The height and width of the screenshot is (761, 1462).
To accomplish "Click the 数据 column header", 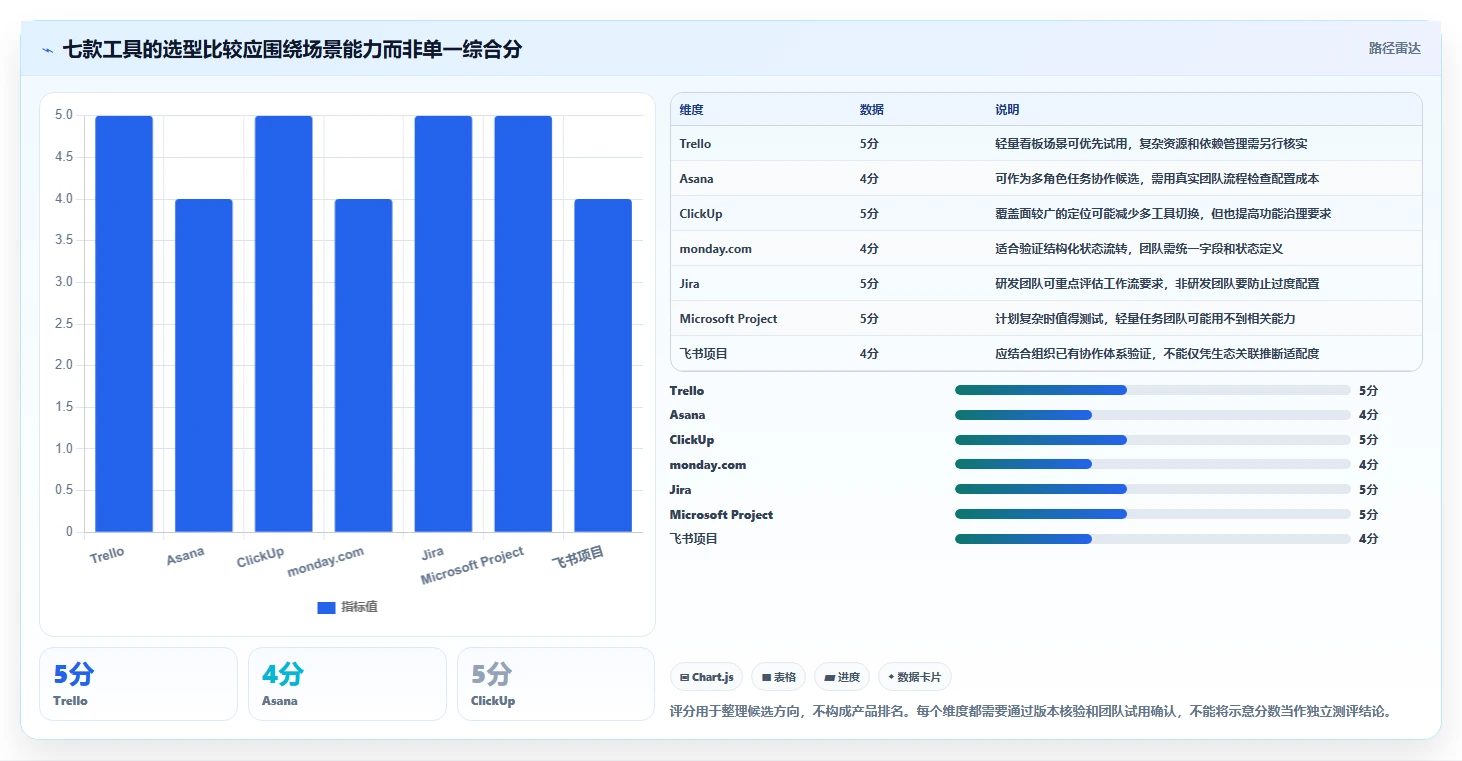I will (871, 110).
